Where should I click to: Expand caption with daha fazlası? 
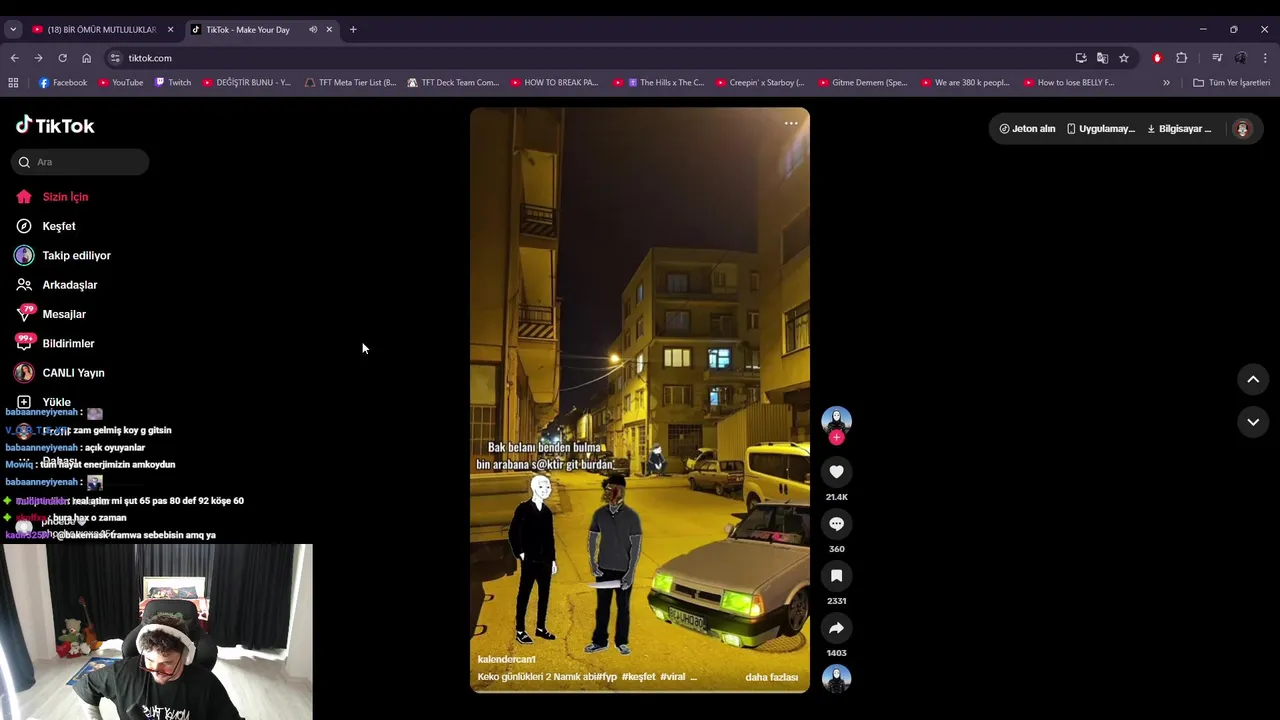(x=771, y=677)
